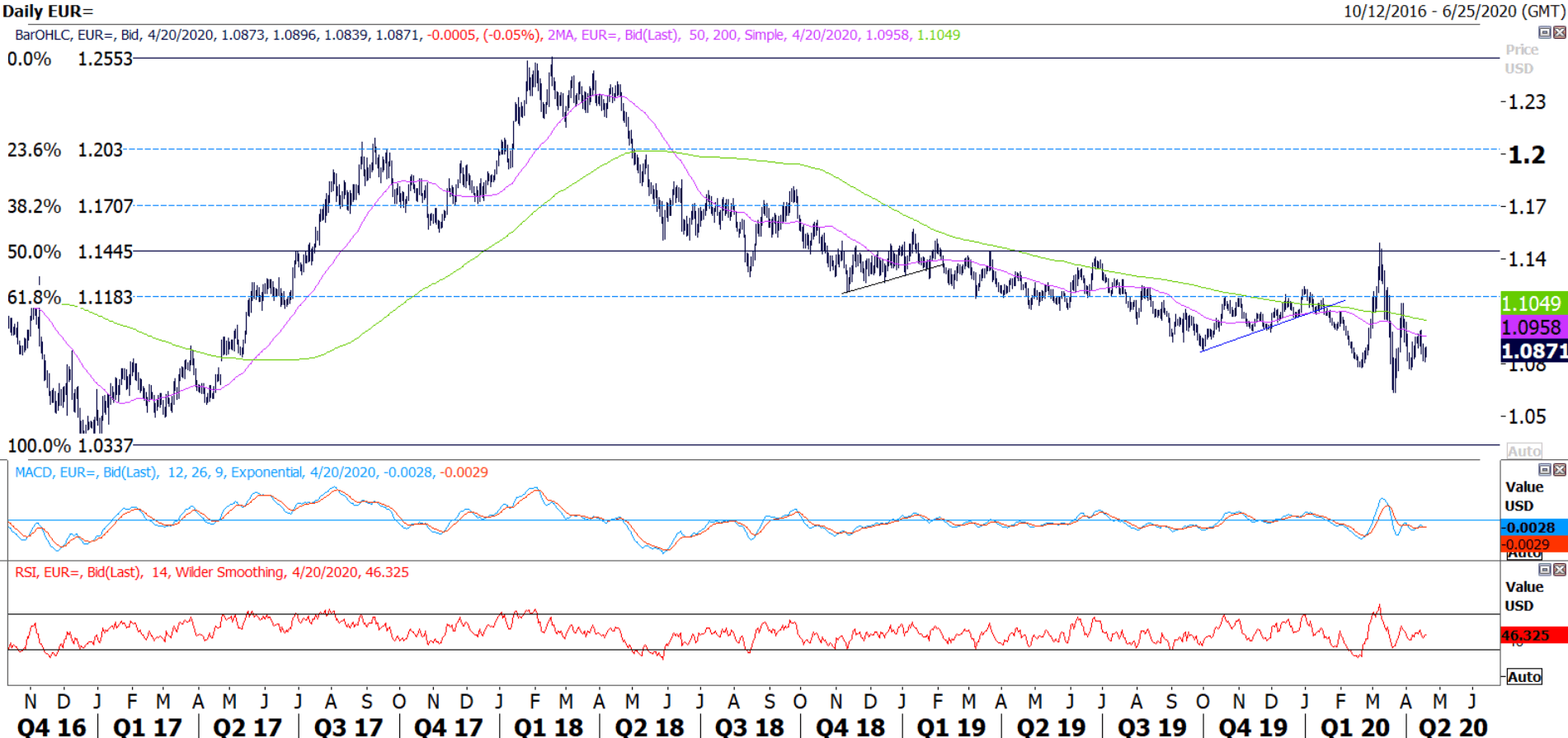The image size is (1568, 738).
Task: Click the green 1.1049 200-day MA tag
Action: [1532, 303]
